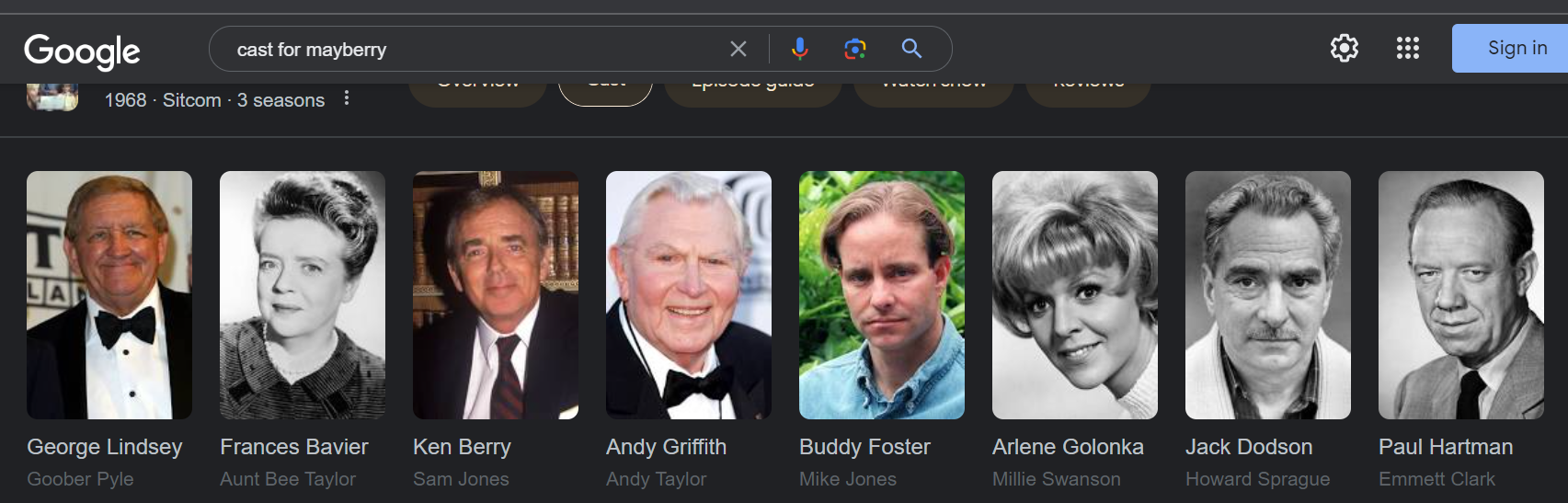Viewport: 1568px width, 503px height.
Task: Open the three-dot menu beside 3 seasons
Action: click(347, 97)
